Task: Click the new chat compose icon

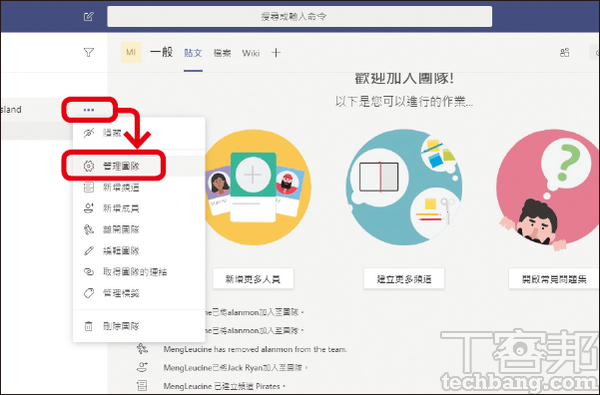Action: 89,16
